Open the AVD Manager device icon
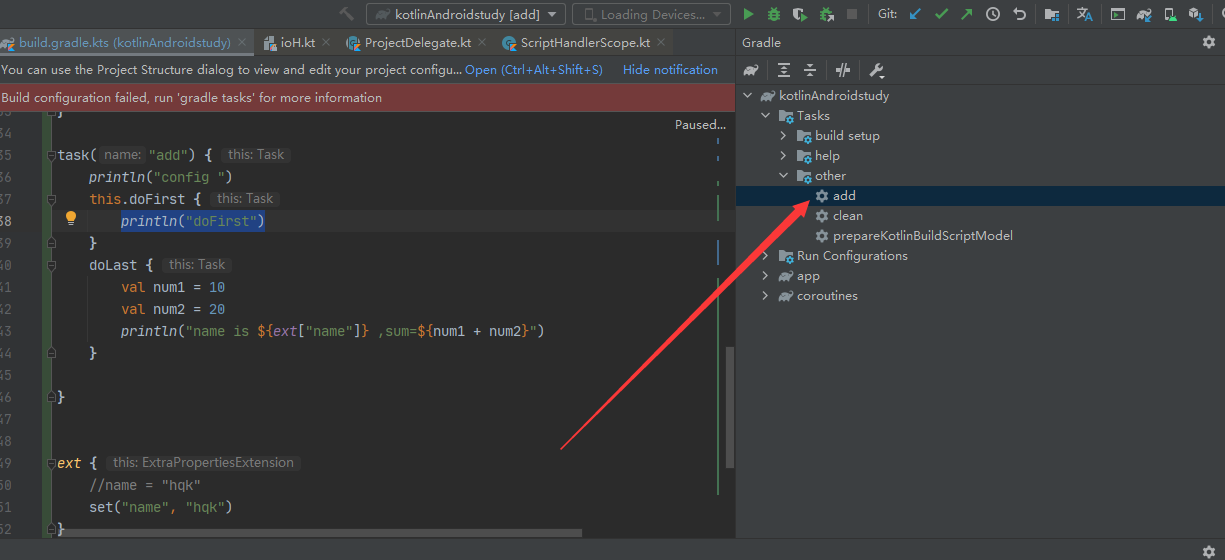Screen dimensions: 1225x560 (1169, 14)
